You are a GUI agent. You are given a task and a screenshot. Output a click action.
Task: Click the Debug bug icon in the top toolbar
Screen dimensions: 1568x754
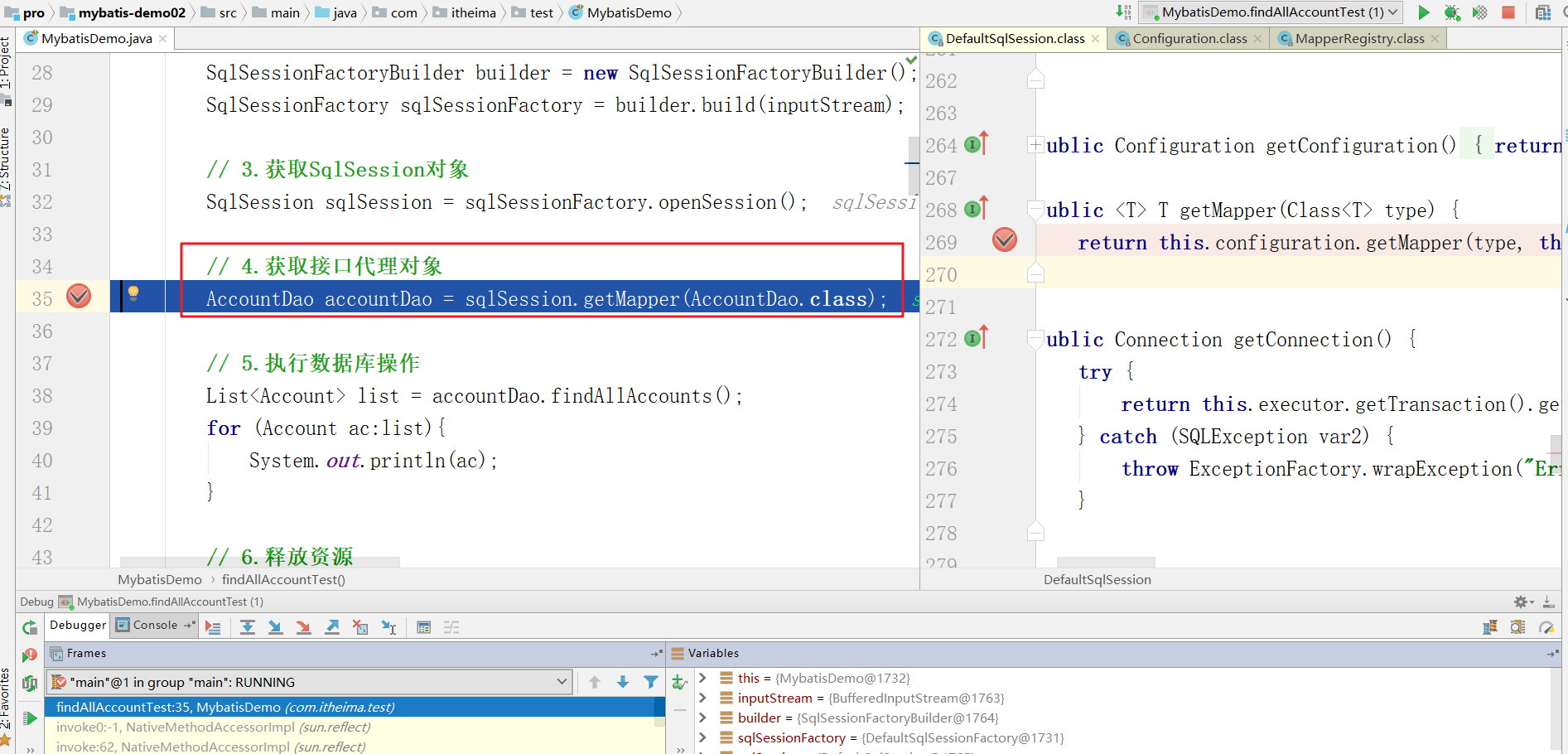(1451, 12)
